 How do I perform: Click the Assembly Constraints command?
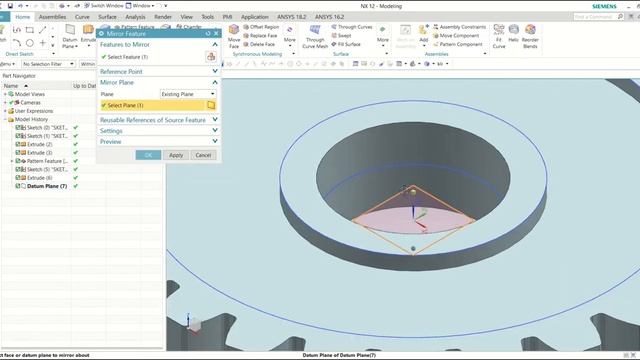point(460,27)
